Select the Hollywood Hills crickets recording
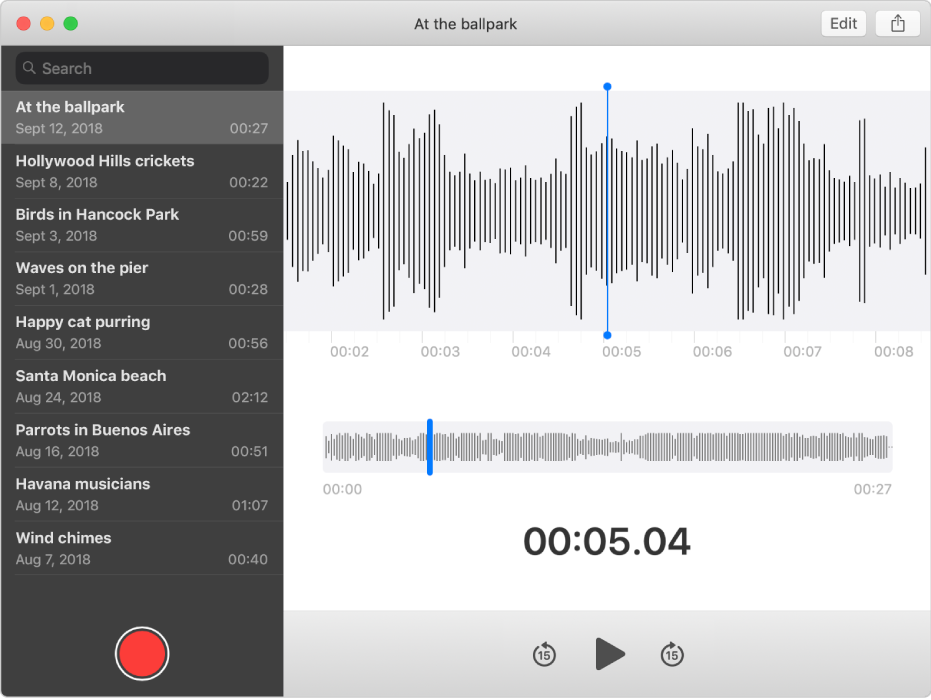The width and height of the screenshot is (931, 700). click(142, 171)
